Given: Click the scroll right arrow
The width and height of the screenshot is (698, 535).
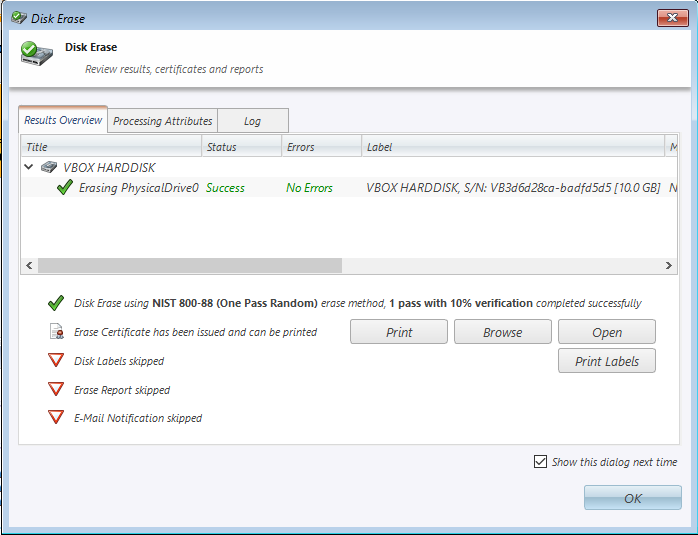Looking at the screenshot, I should [669, 265].
